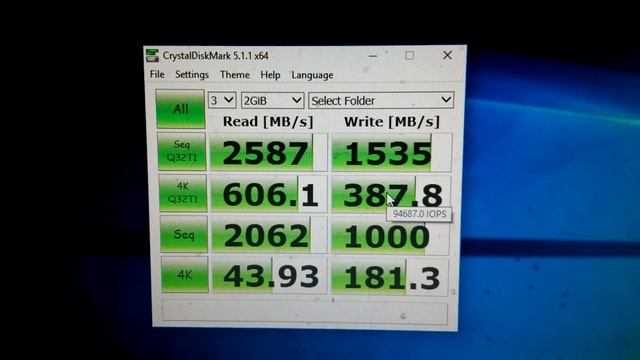Click the Read [MB/s] column header
This screenshot has width=640, height=360.
coord(268,122)
